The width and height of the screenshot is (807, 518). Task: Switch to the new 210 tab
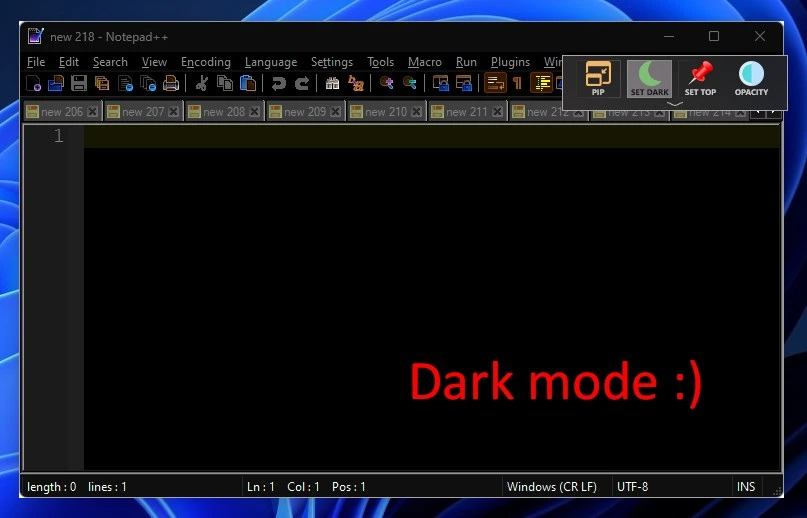[x=386, y=112]
